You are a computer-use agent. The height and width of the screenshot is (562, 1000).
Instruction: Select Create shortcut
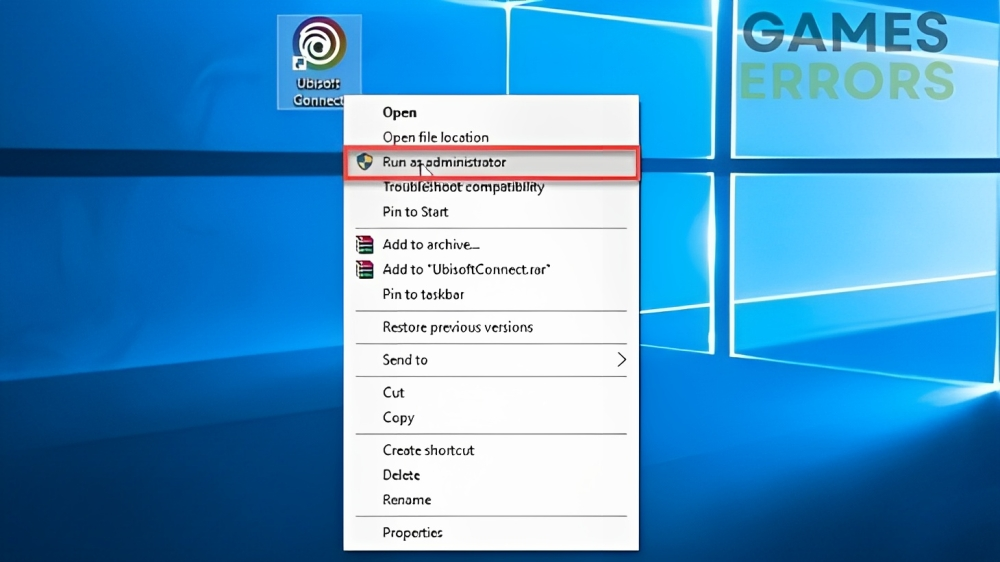point(491,450)
